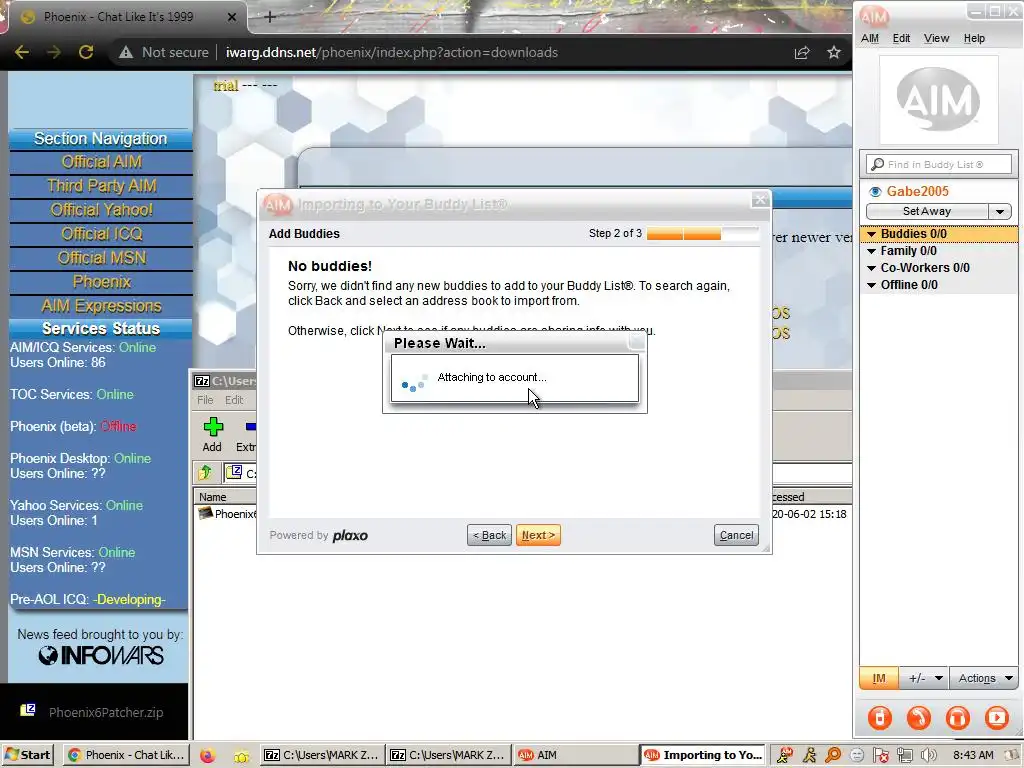Close the Phoenix browser tab

pos(232,17)
